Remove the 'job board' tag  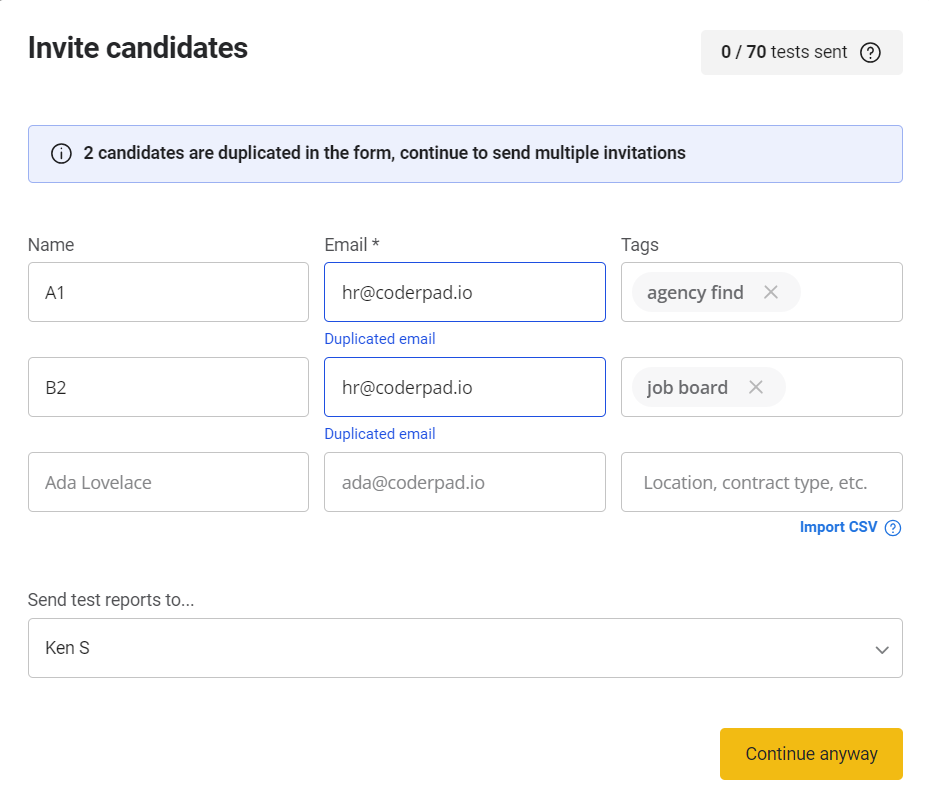756,387
